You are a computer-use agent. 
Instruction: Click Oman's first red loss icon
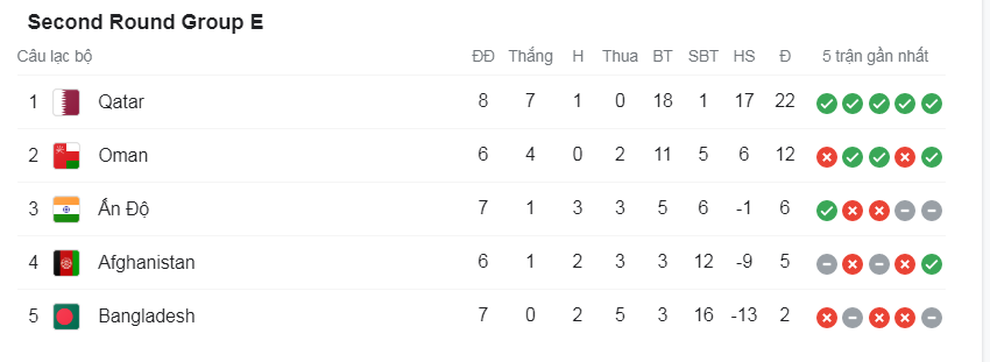coord(826,157)
